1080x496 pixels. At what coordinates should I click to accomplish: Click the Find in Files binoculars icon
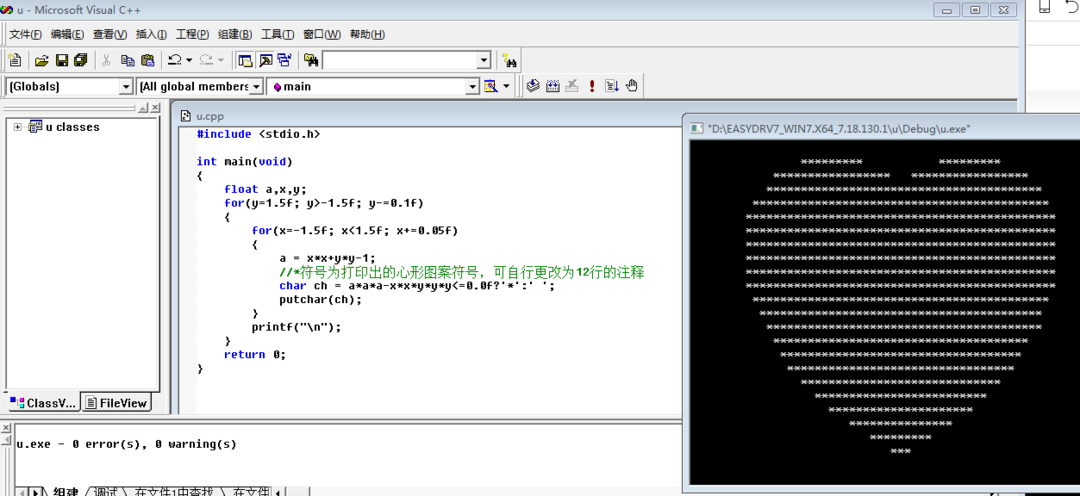311,61
